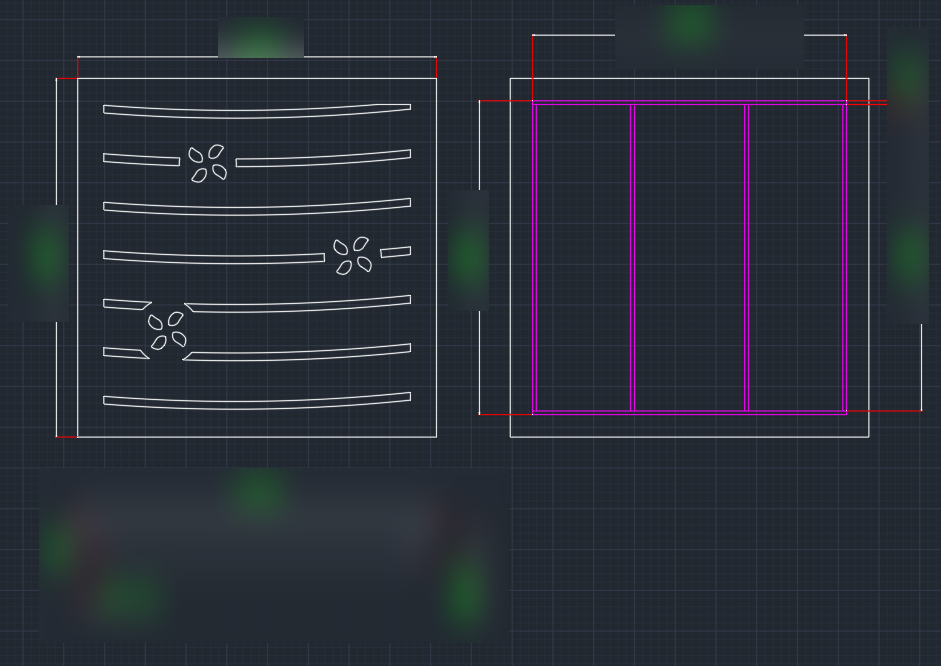This screenshot has height=666, width=941.
Task: Select the left magenta vertical divider
Action: tap(632, 257)
